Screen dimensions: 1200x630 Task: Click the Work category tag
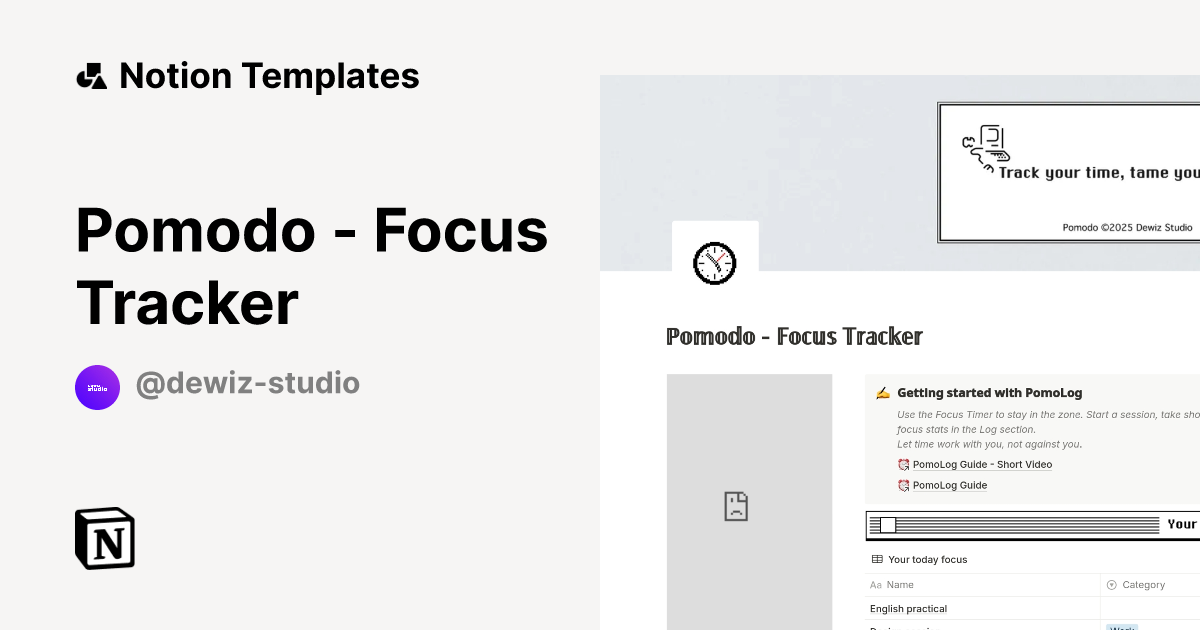pyautogui.click(x=1121, y=628)
